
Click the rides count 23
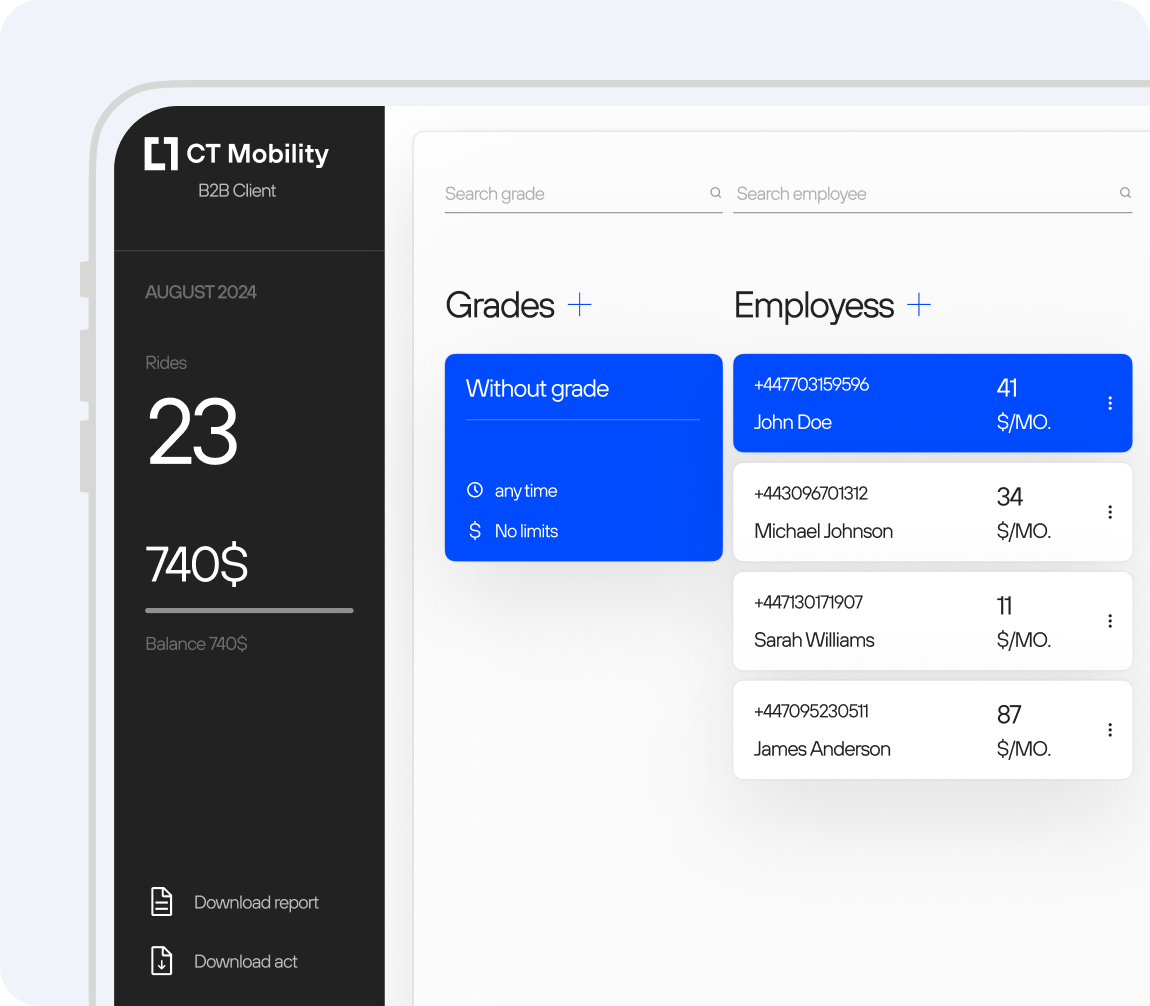(193, 431)
